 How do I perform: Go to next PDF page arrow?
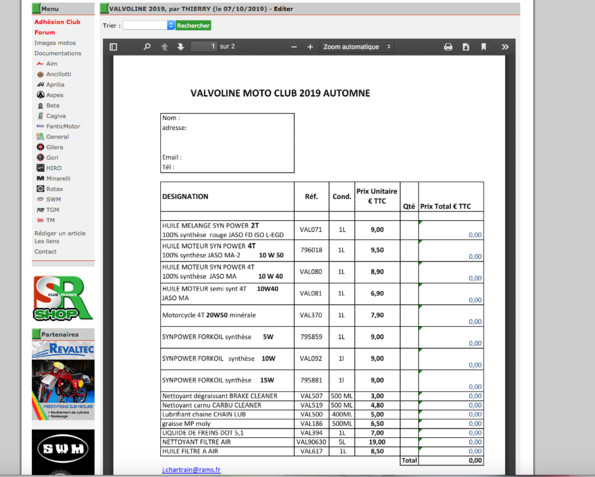(x=181, y=47)
